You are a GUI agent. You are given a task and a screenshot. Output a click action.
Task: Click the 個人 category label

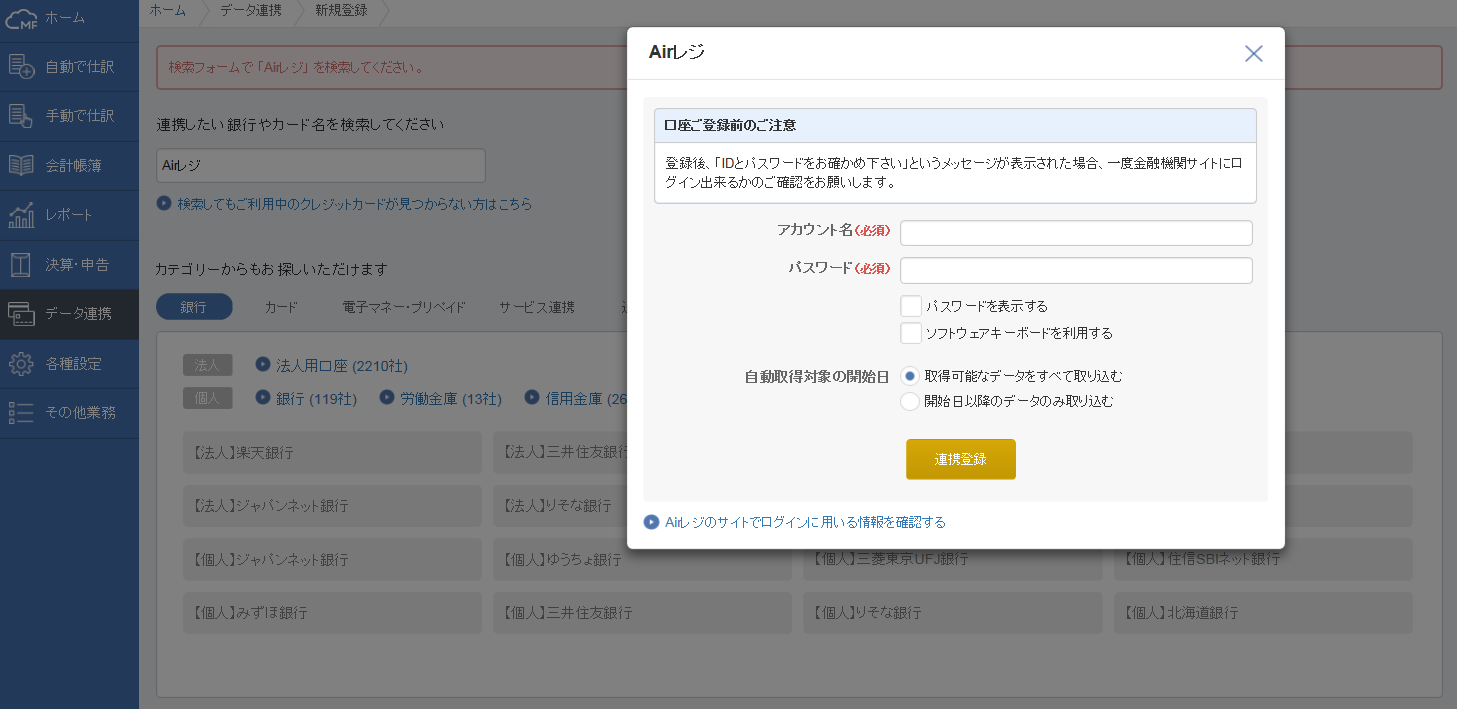tap(207, 398)
